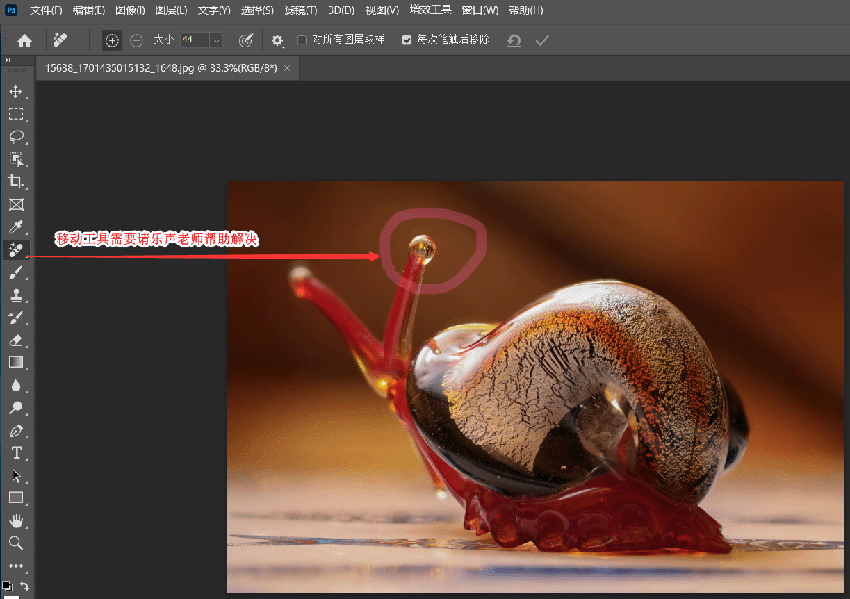Image resolution: width=850 pixels, height=599 pixels.
Task: Click the add-to-area plus mode icon
Action: click(x=112, y=40)
